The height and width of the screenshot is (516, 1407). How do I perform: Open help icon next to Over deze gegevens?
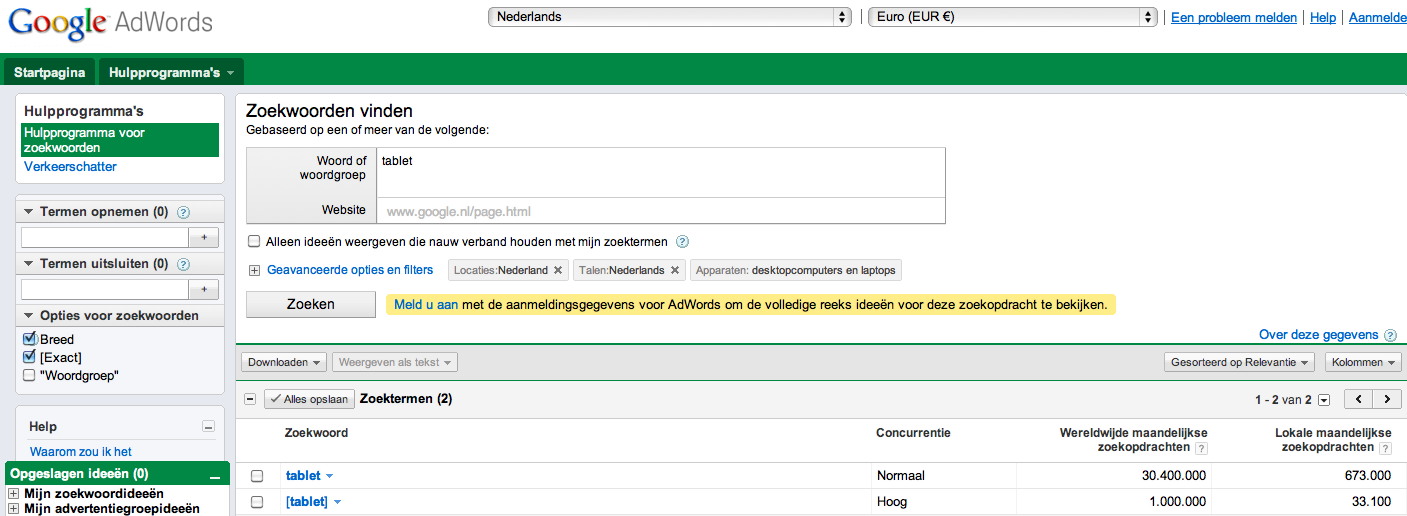1389,335
